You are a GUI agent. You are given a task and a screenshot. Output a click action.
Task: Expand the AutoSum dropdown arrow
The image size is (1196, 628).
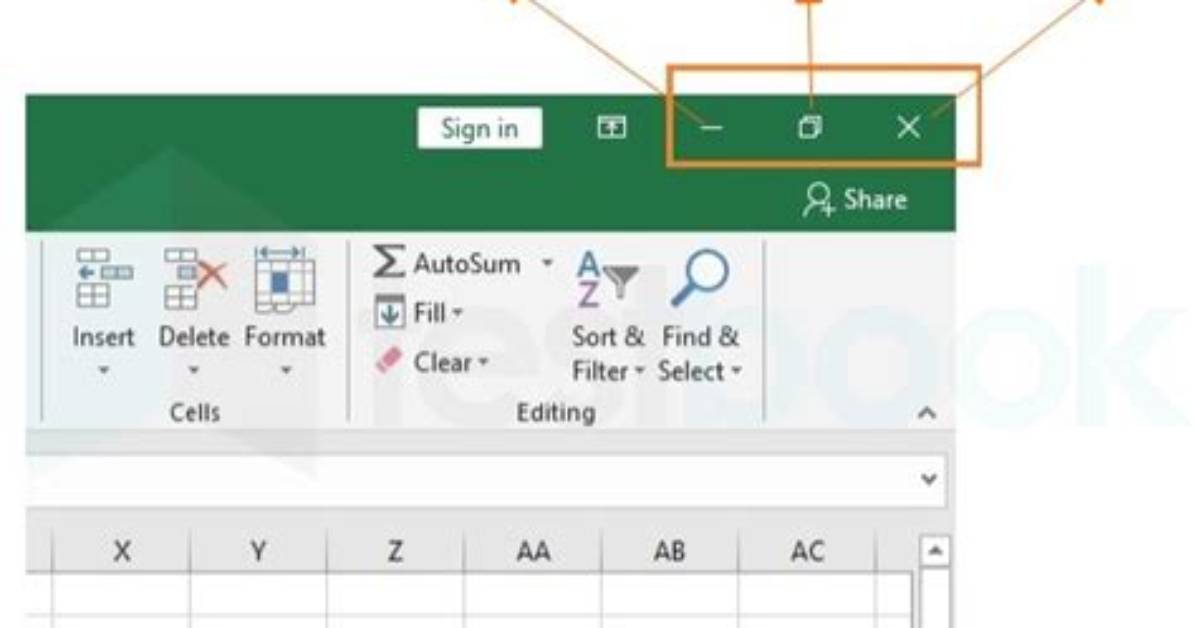coord(547,263)
